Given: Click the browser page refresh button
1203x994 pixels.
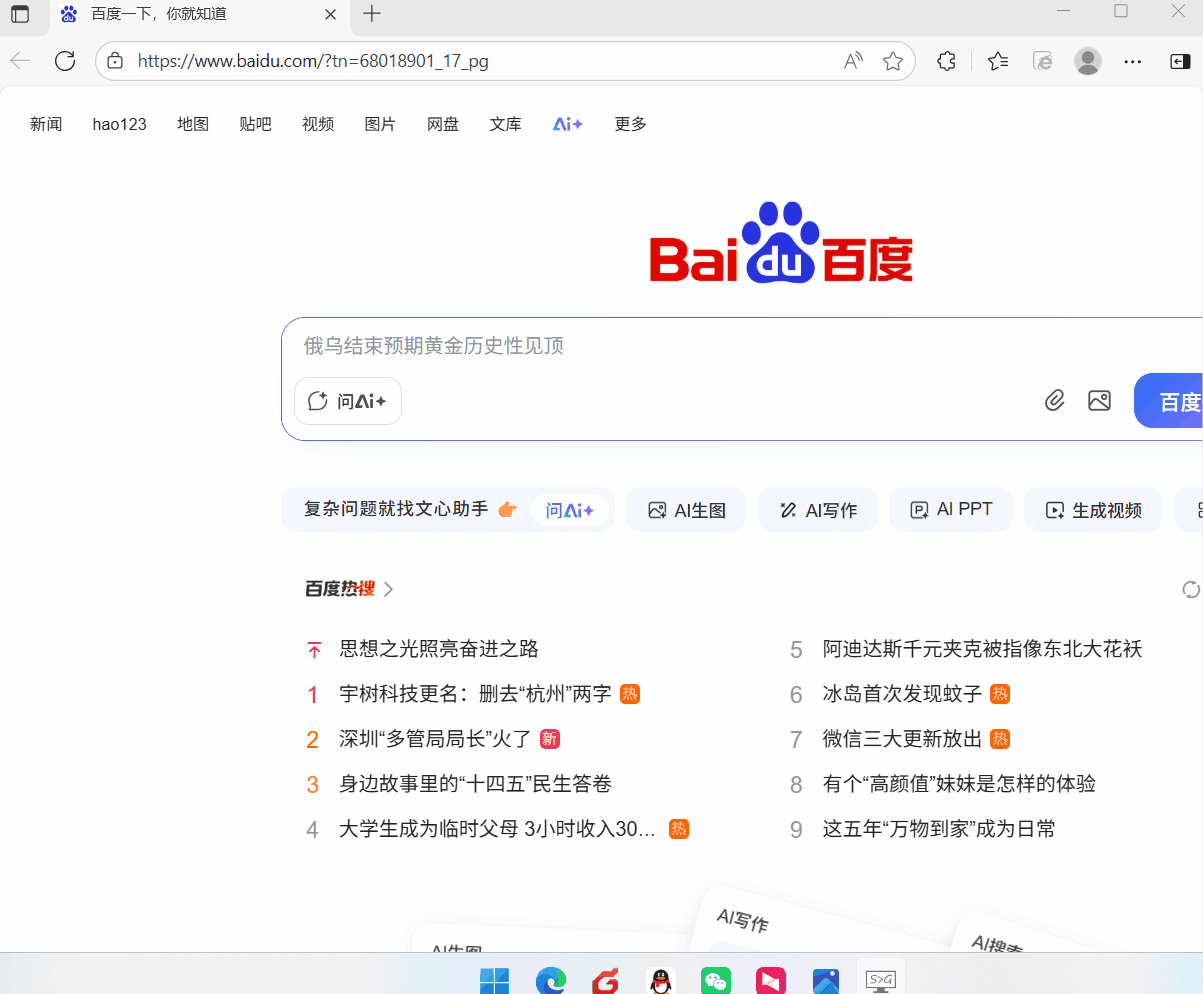Looking at the screenshot, I should 65,61.
